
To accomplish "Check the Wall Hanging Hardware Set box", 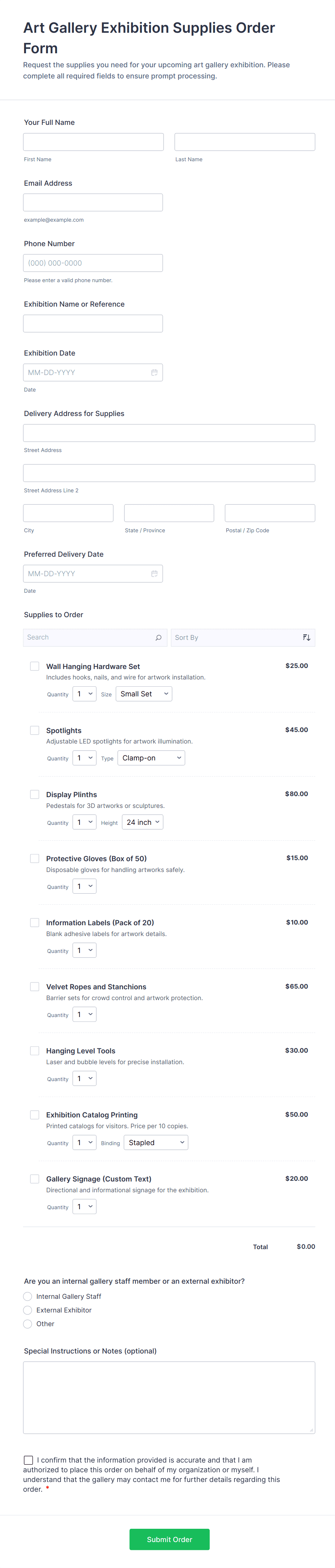I will coord(35,666).
